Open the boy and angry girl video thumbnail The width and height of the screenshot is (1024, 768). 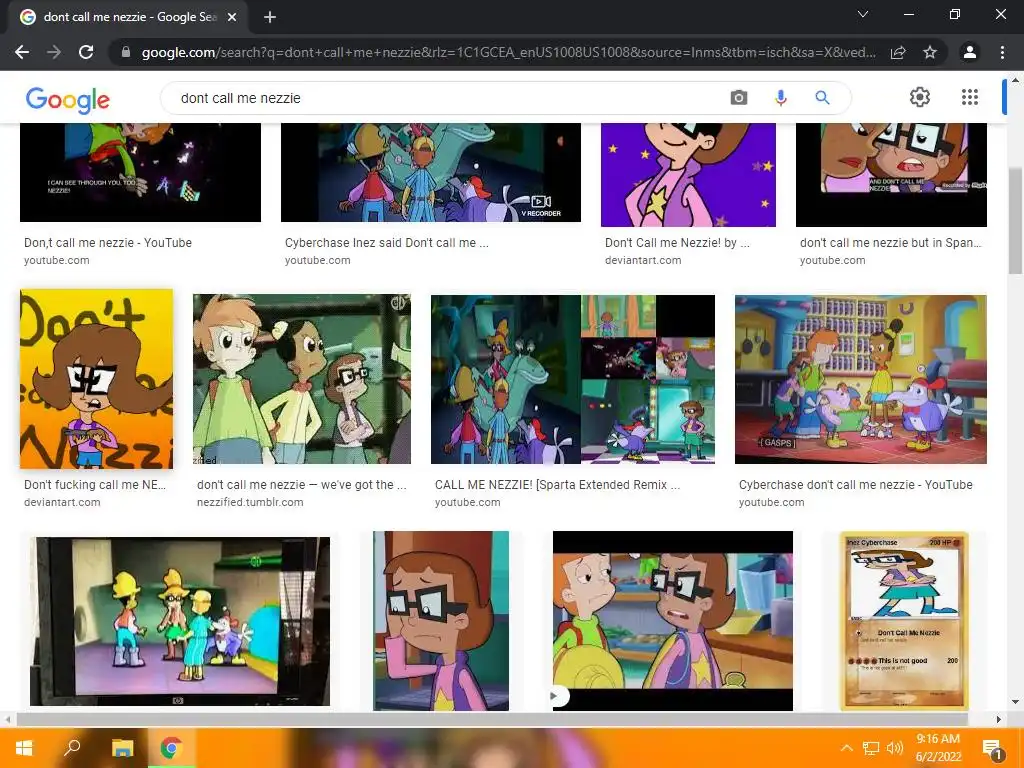coord(673,620)
